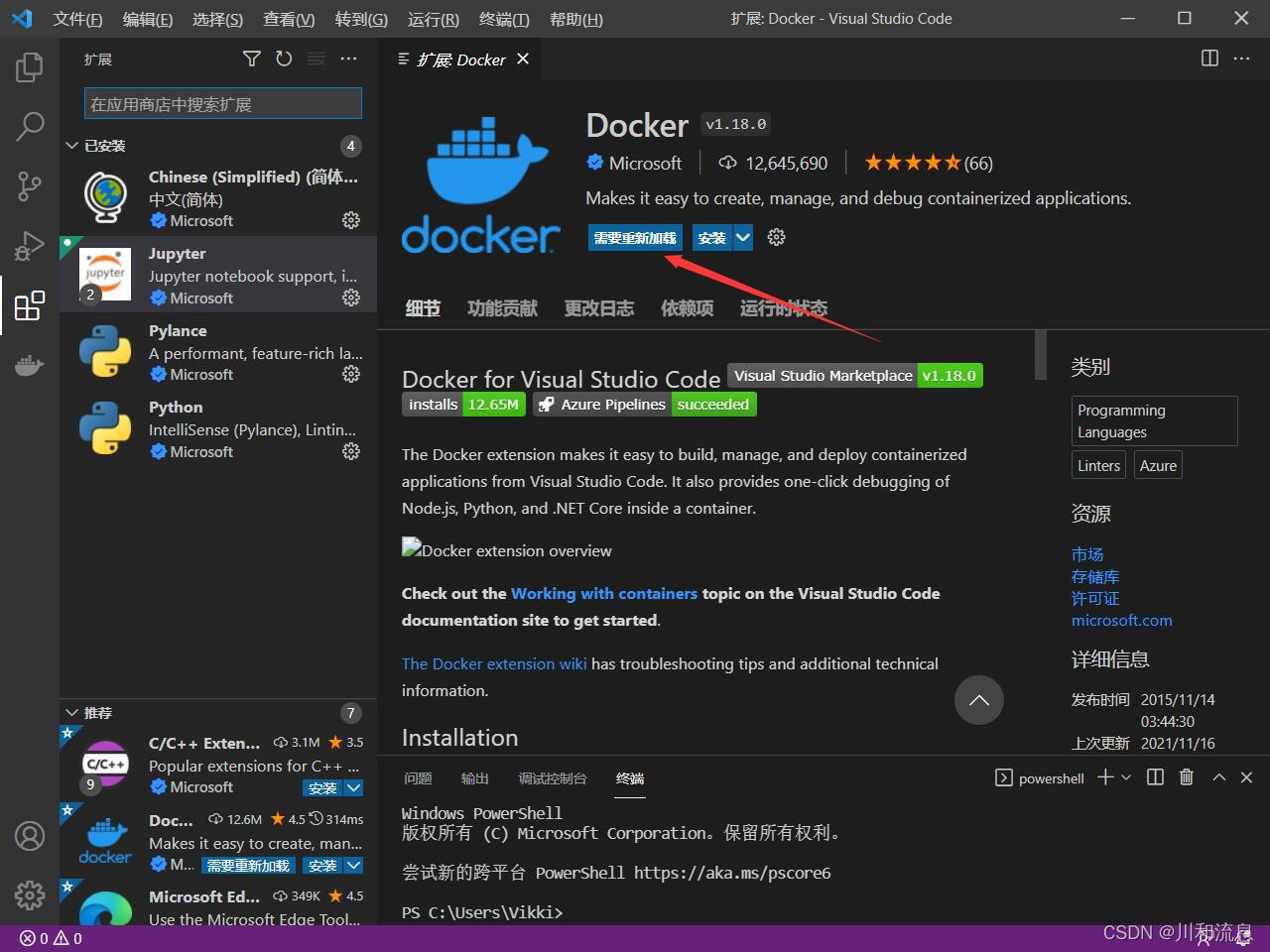Viewport: 1270px width, 952px height.
Task: Open the 查看(V) menu
Action: tap(289, 19)
